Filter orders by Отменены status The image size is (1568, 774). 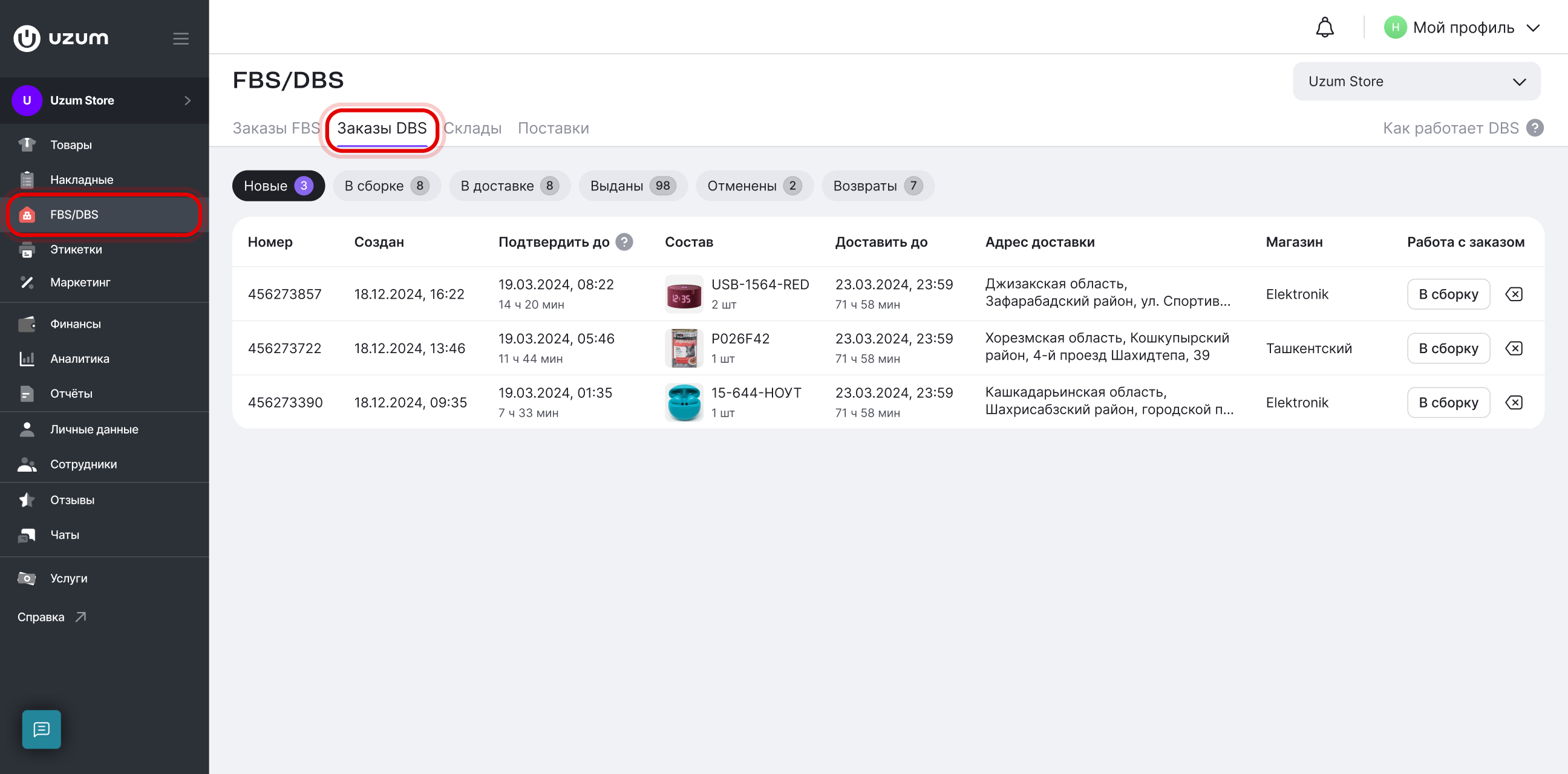click(x=754, y=186)
